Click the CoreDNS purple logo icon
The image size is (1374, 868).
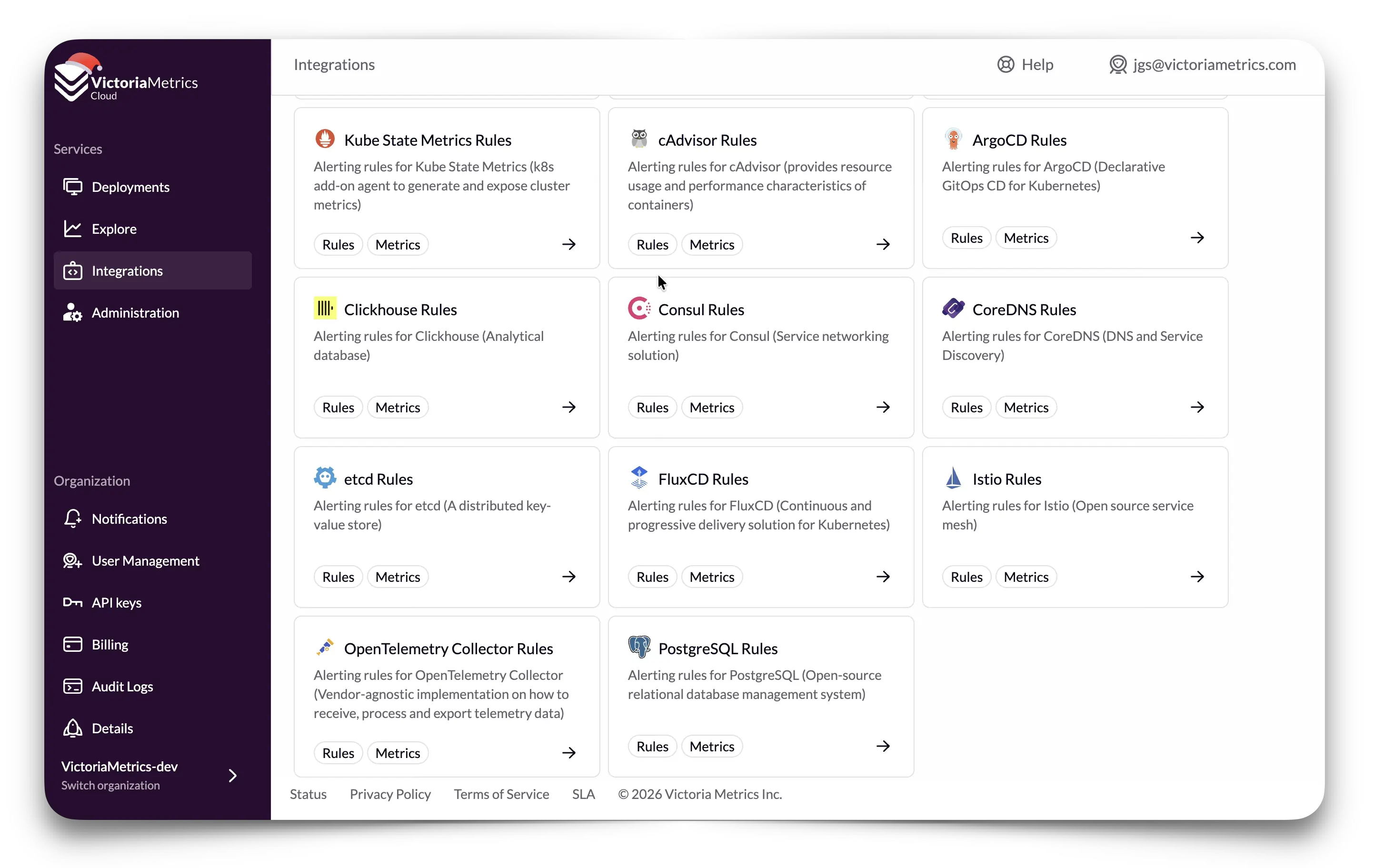[x=953, y=308]
